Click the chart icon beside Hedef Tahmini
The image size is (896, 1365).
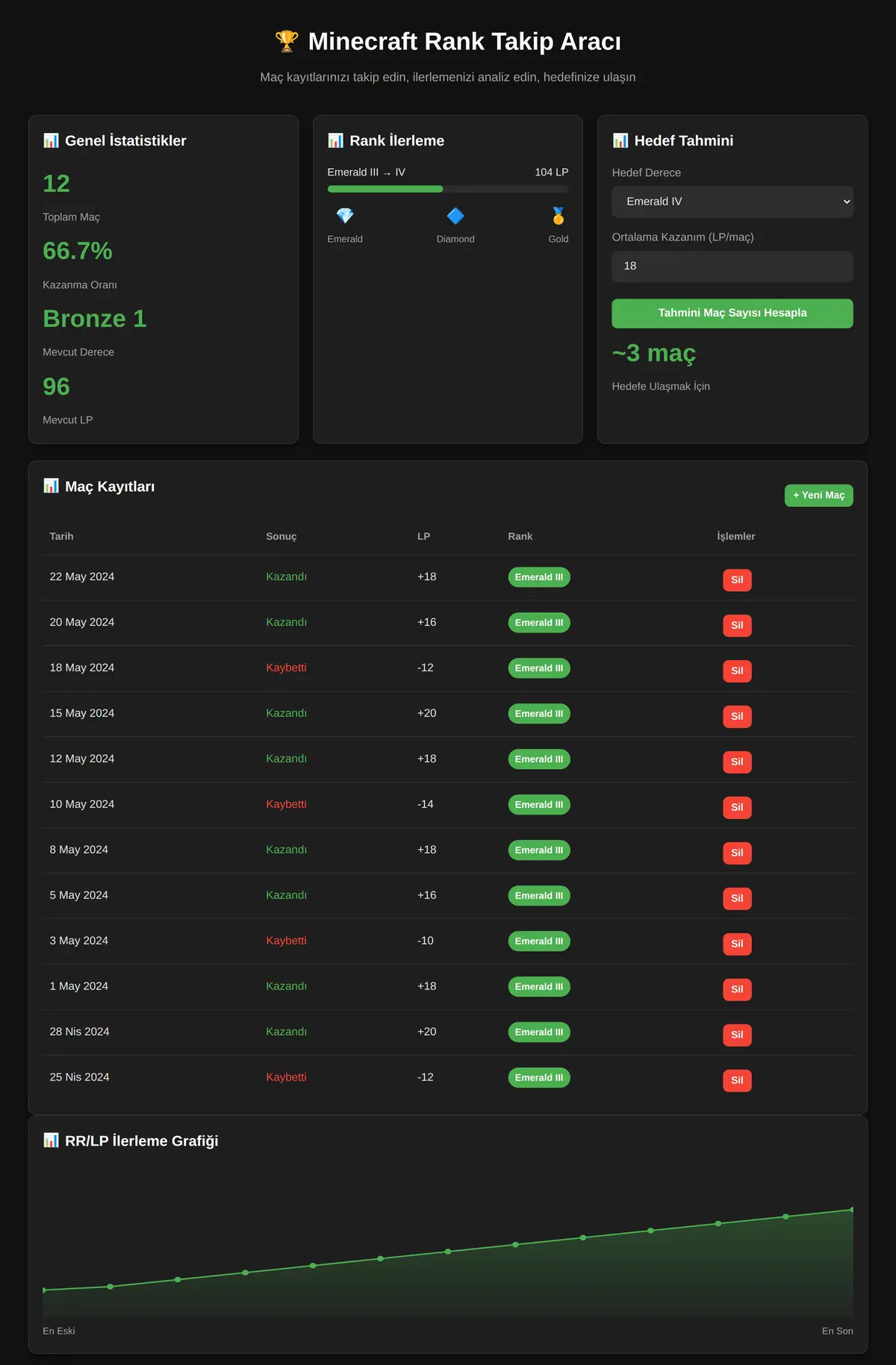point(620,140)
